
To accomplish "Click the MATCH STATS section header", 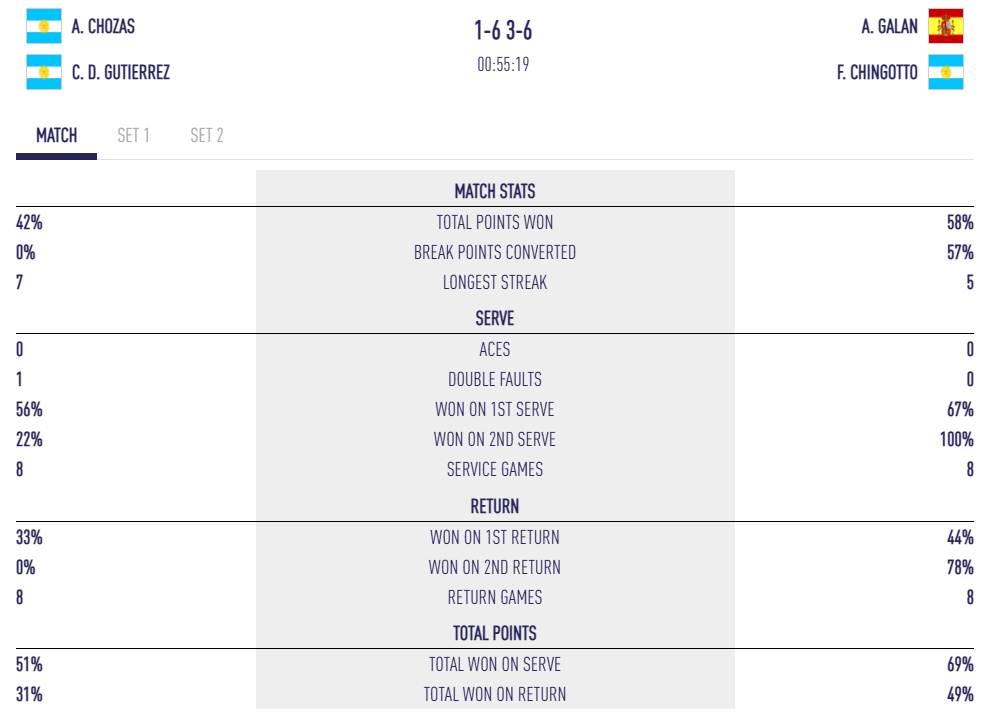I will pos(495,191).
